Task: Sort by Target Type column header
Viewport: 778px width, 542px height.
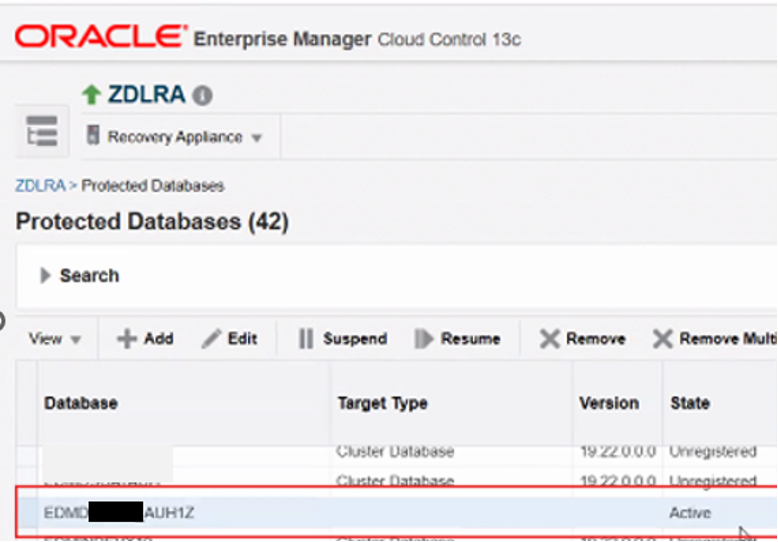Action: tap(382, 403)
